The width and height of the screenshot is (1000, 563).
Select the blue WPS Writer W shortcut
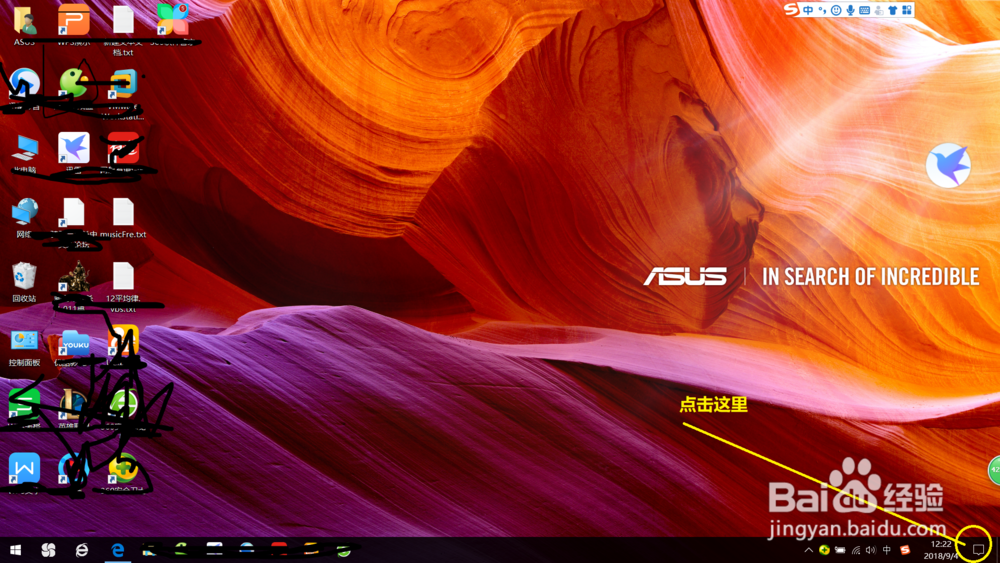(24, 473)
